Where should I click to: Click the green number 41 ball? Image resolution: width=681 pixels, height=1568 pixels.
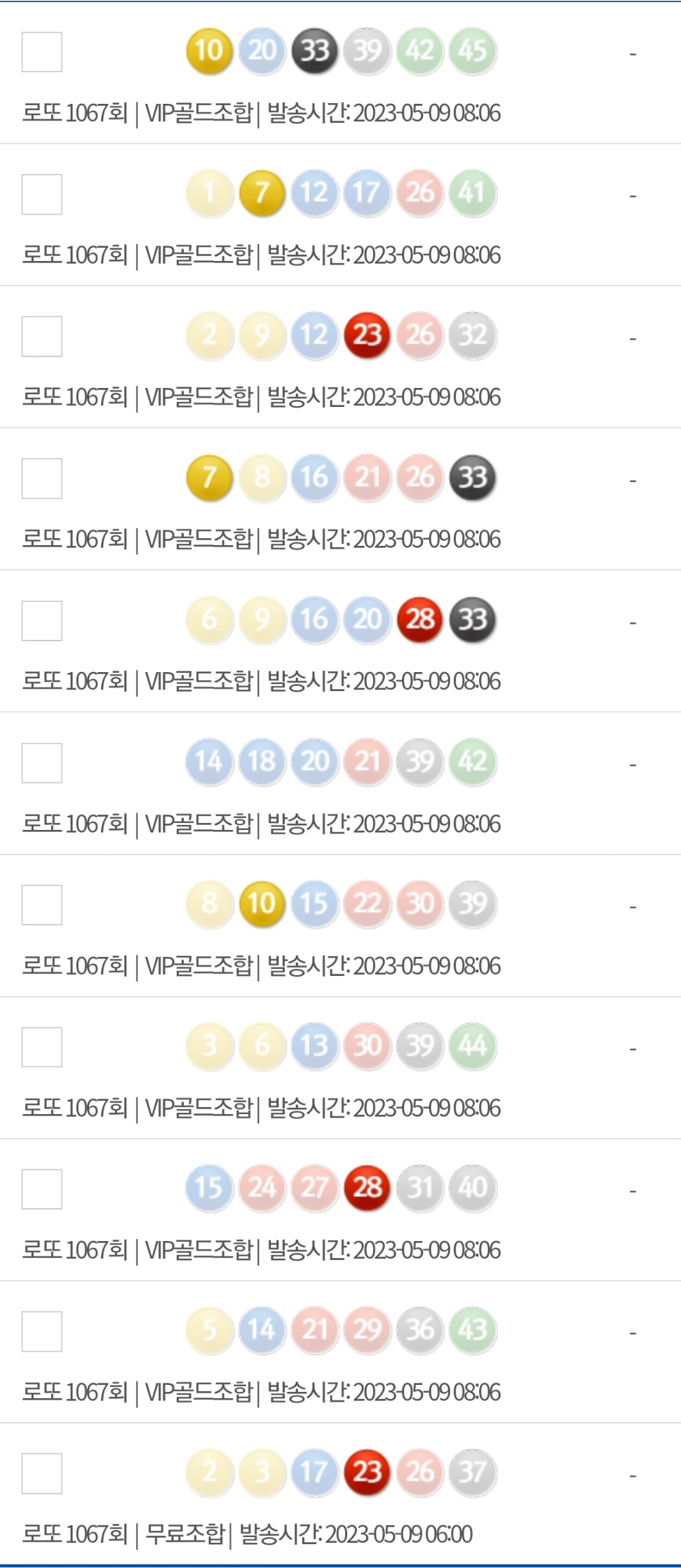click(x=473, y=193)
